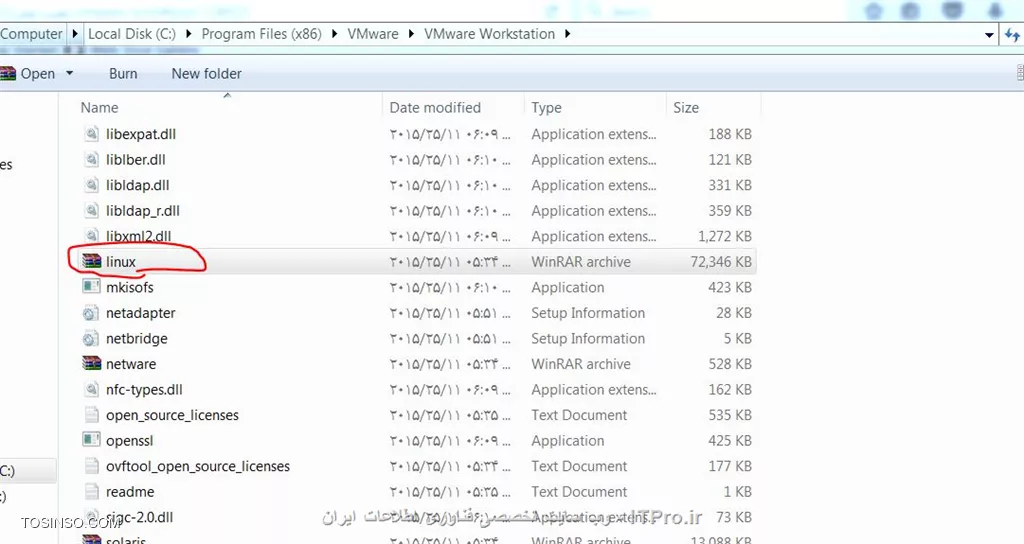The height and width of the screenshot is (544, 1024).
Task: Select the file named ovftool_open_source_licenses
Action: 198,466
